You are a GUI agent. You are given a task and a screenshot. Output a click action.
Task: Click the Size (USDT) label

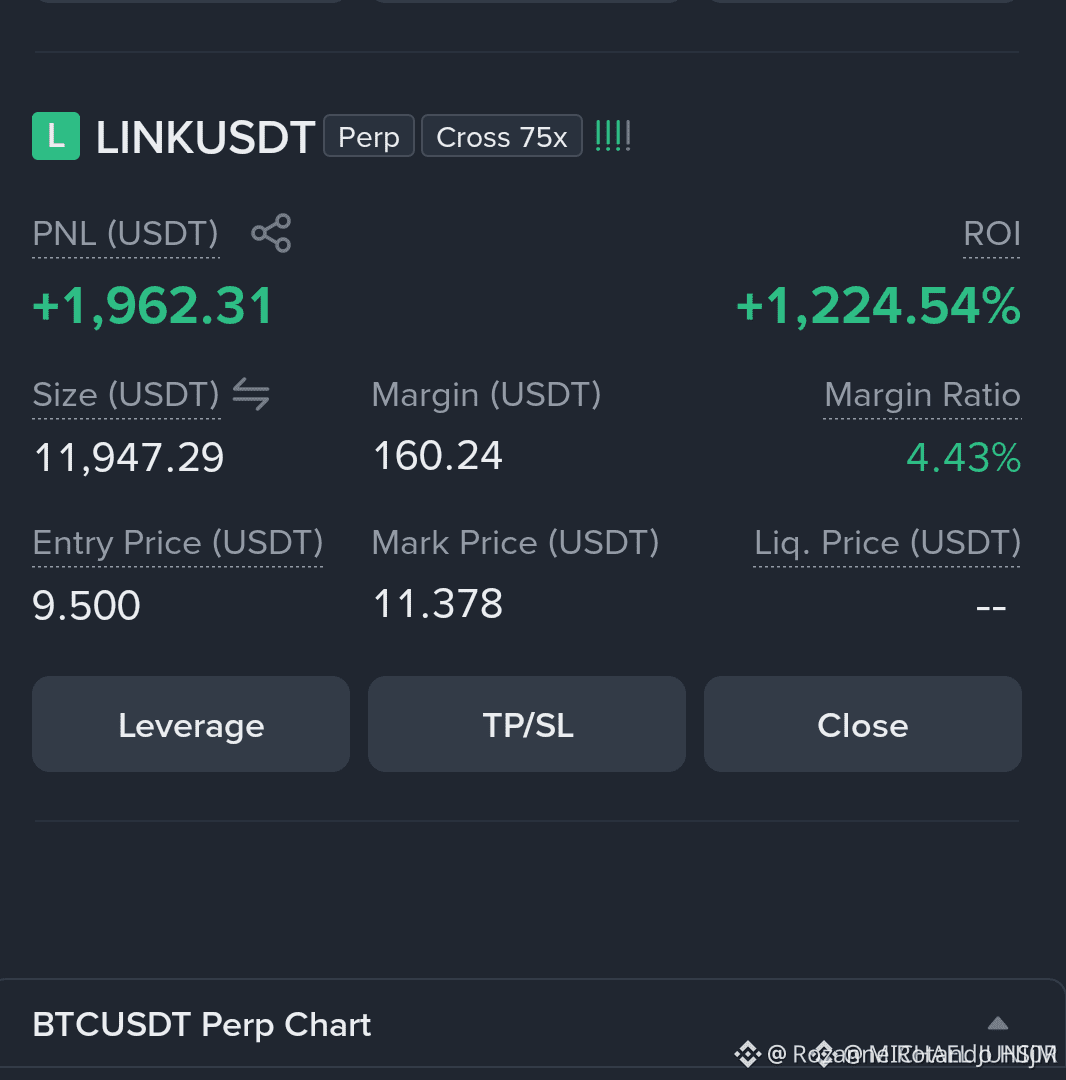(x=126, y=395)
